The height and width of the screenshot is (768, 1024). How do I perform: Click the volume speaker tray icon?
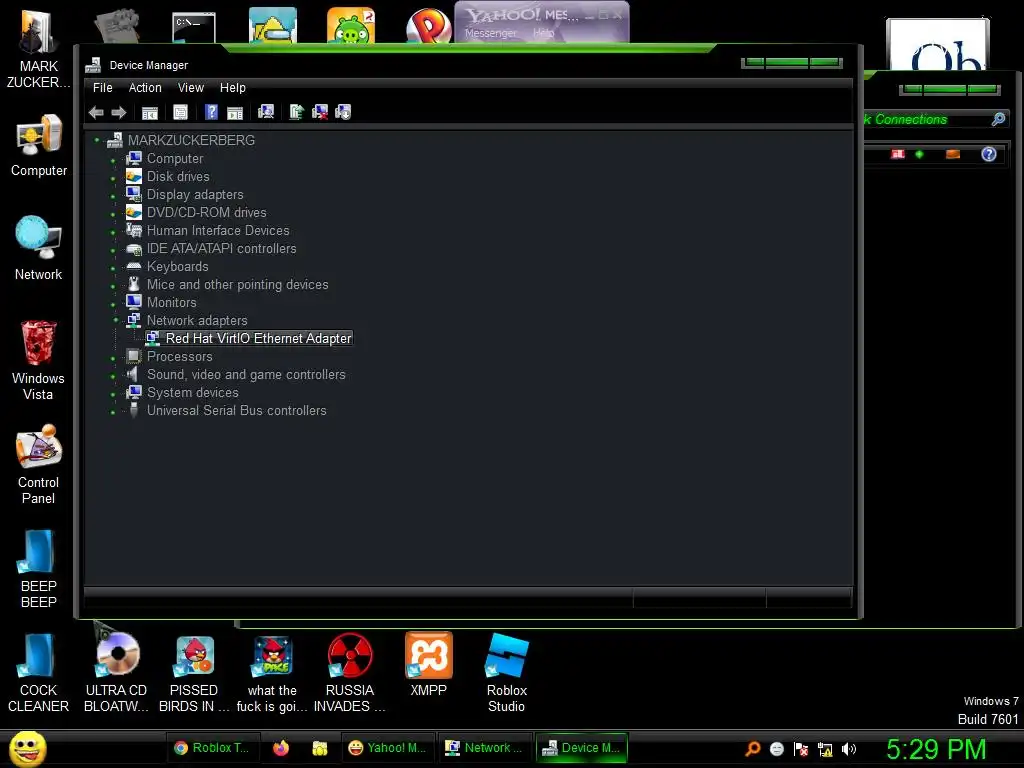coord(849,749)
